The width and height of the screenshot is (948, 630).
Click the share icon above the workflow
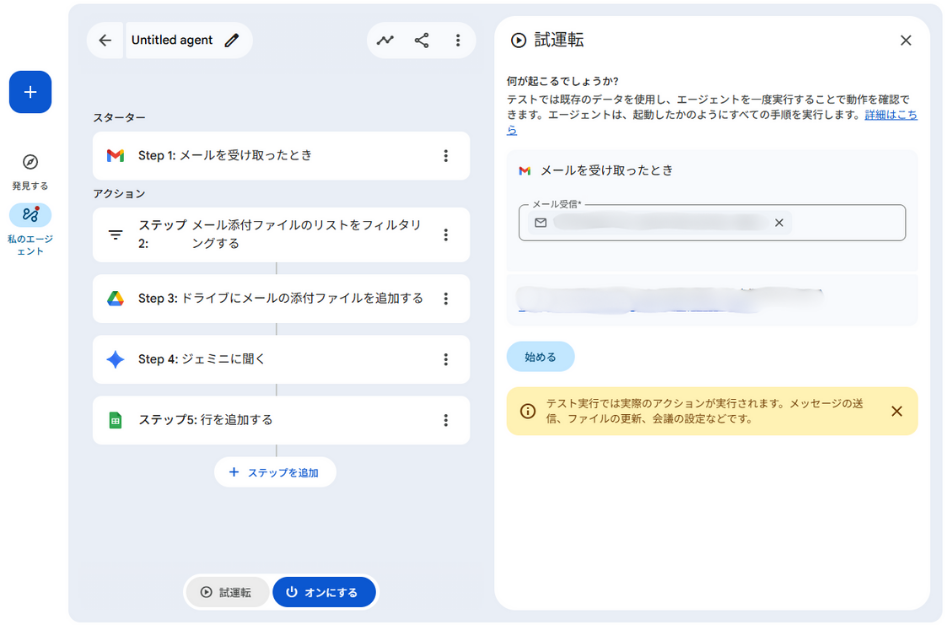pos(421,40)
